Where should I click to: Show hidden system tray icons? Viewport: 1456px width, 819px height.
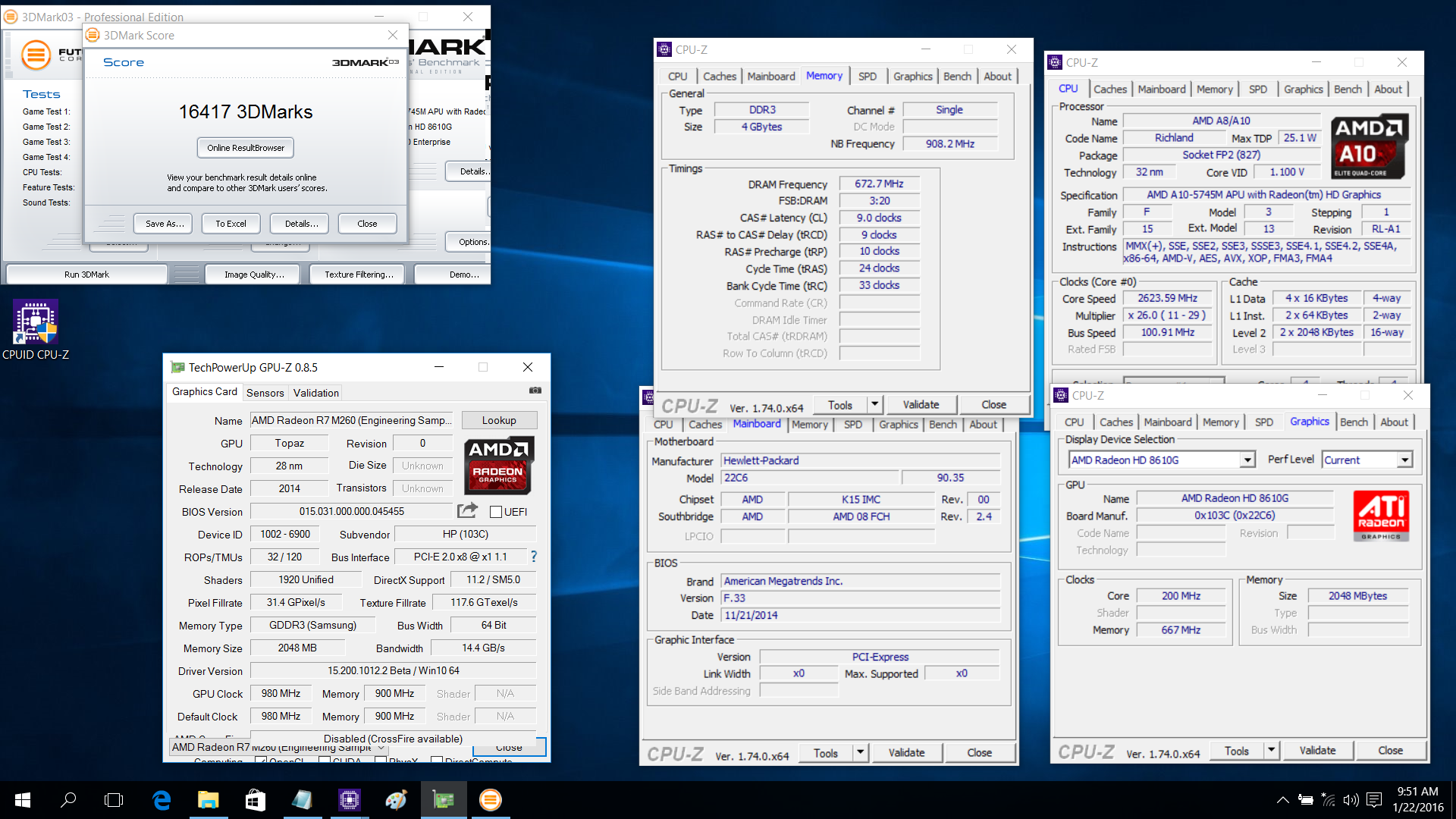tap(1282, 799)
